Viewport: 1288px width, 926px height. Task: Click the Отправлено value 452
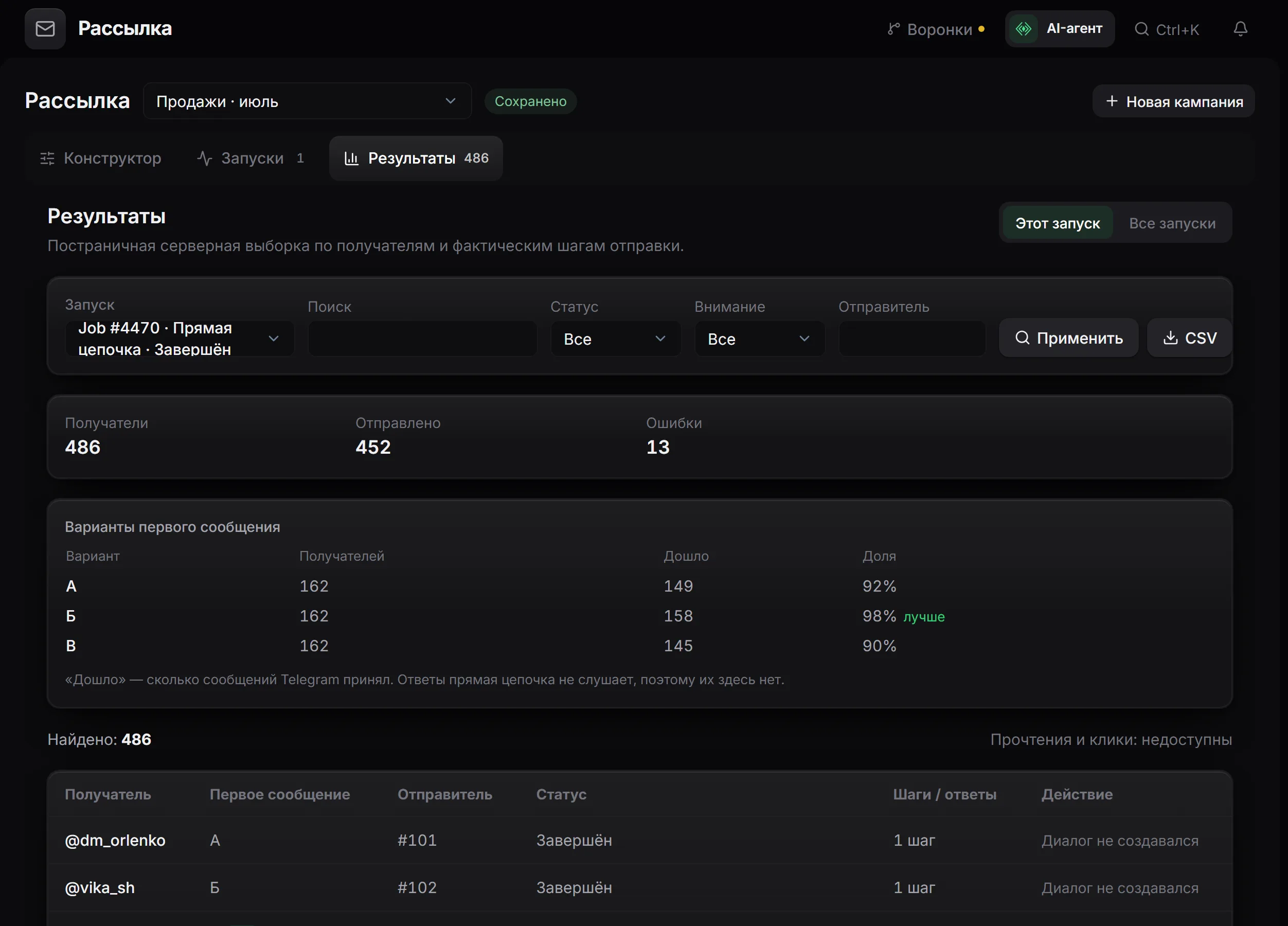(x=373, y=447)
